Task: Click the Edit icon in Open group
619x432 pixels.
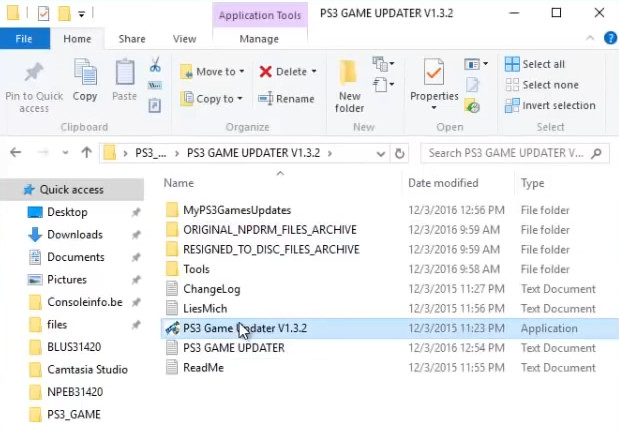Action: [x=473, y=85]
